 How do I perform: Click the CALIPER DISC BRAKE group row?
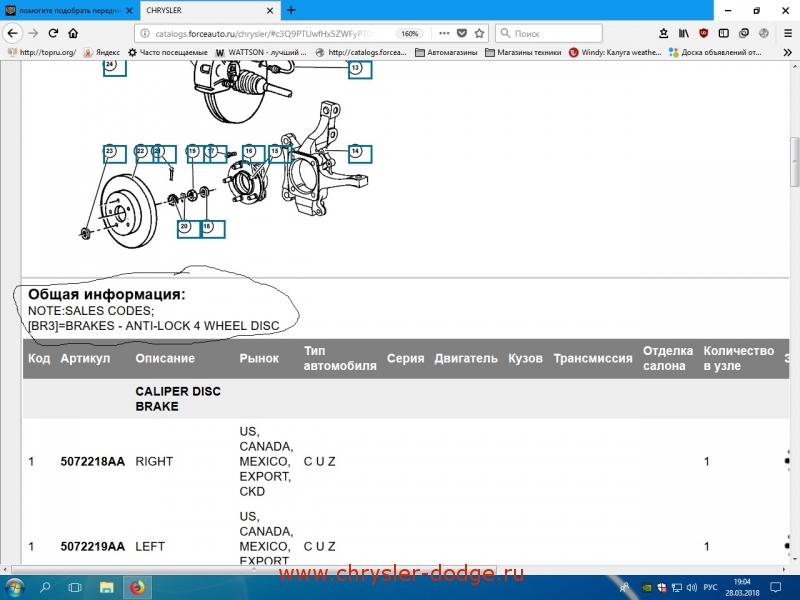tap(406, 399)
